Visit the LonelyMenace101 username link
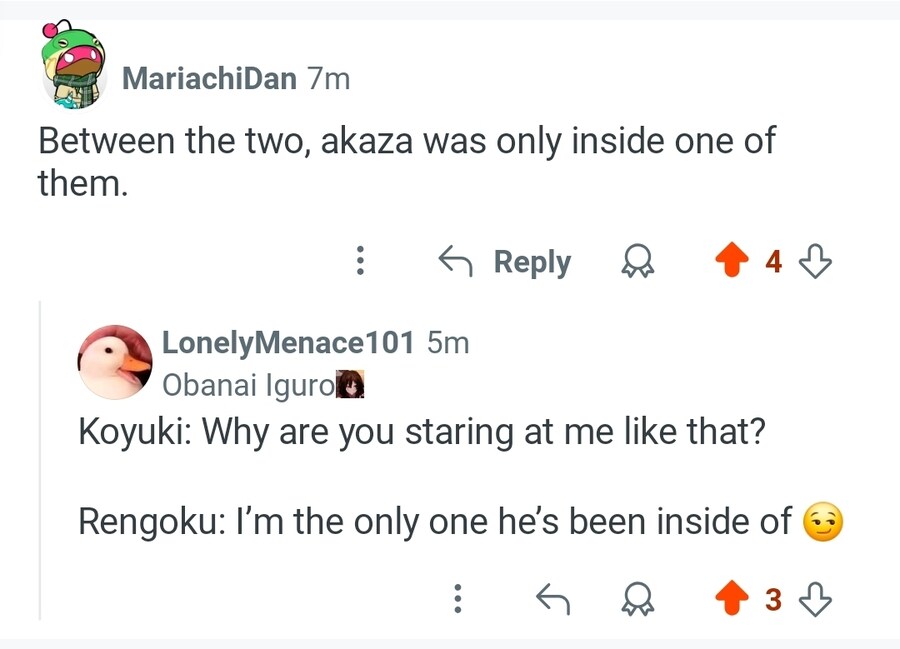The width and height of the screenshot is (900, 649). (x=288, y=342)
